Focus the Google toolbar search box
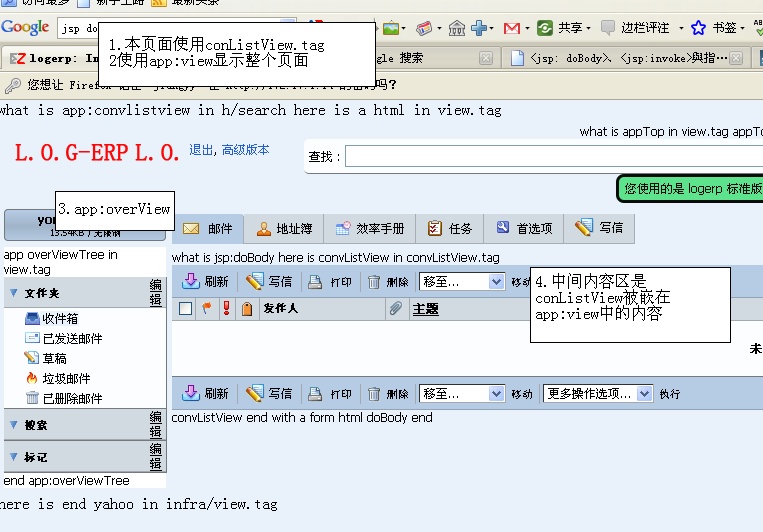The image size is (763, 532). click(x=78, y=28)
